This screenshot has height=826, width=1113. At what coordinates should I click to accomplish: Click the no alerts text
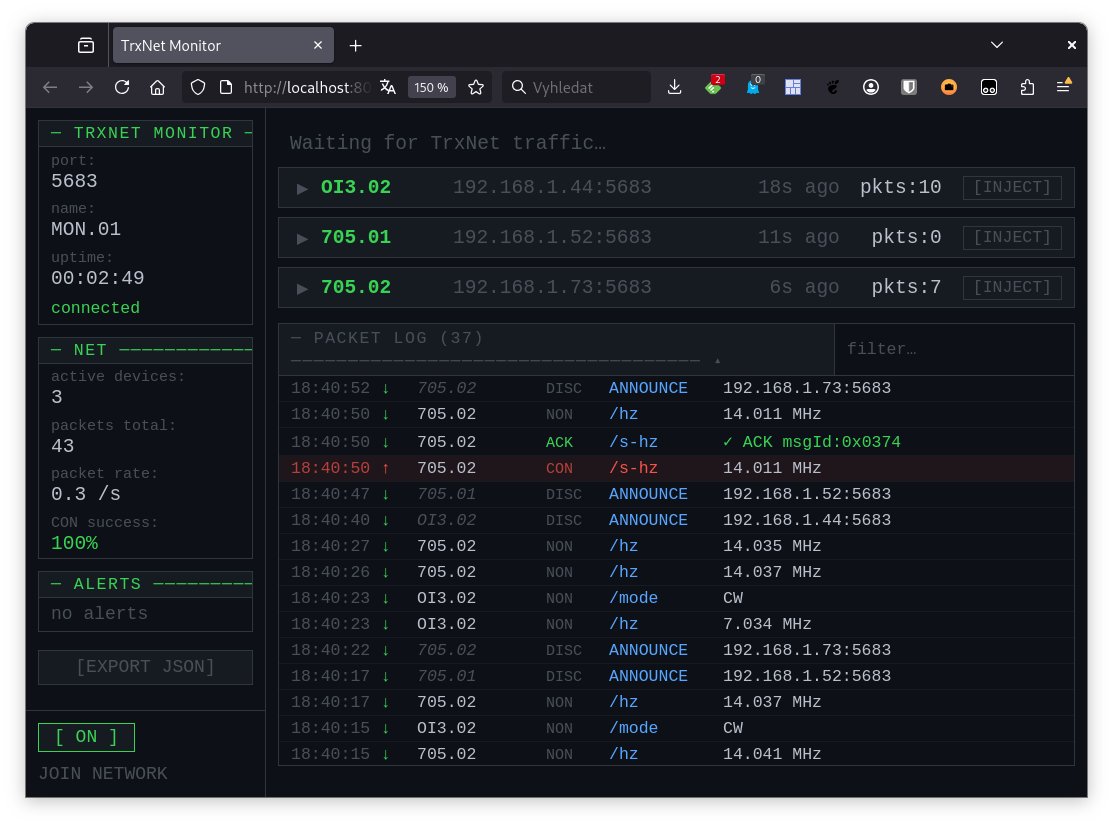tap(99, 614)
